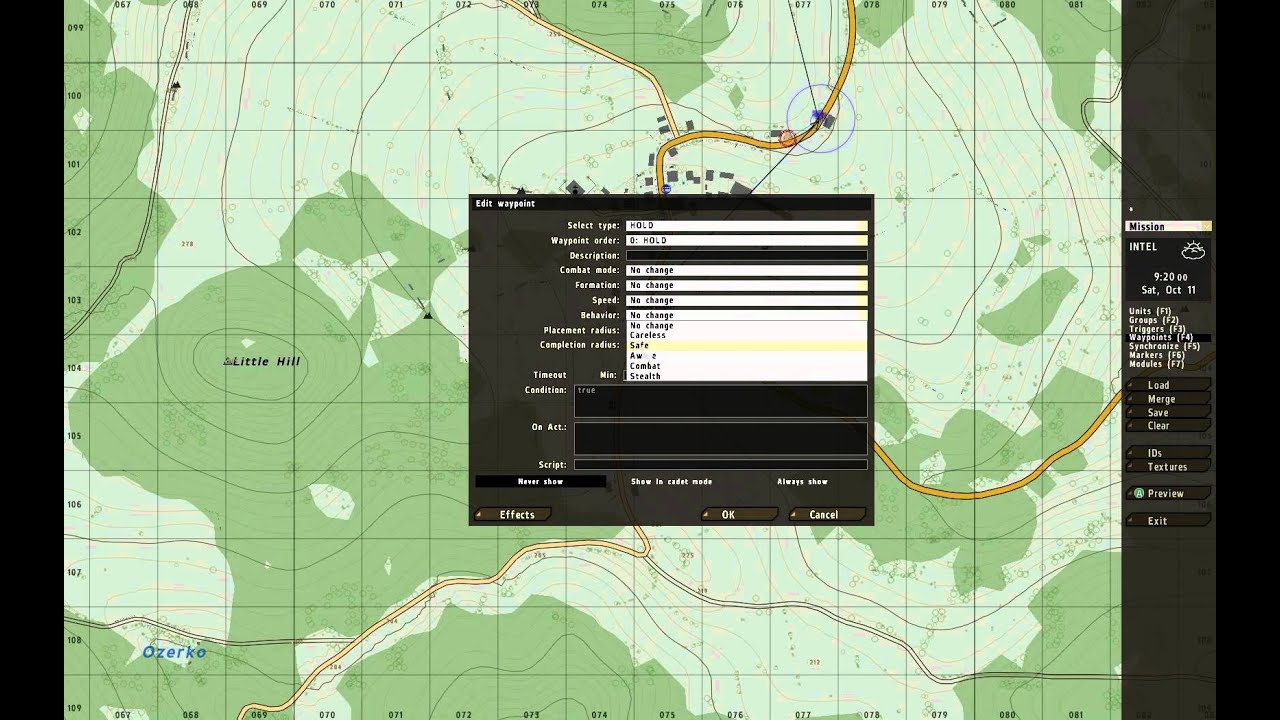Viewport: 1280px width, 720px height.
Task: Open Intel by clicking the 9:20 time
Action: (1170, 277)
